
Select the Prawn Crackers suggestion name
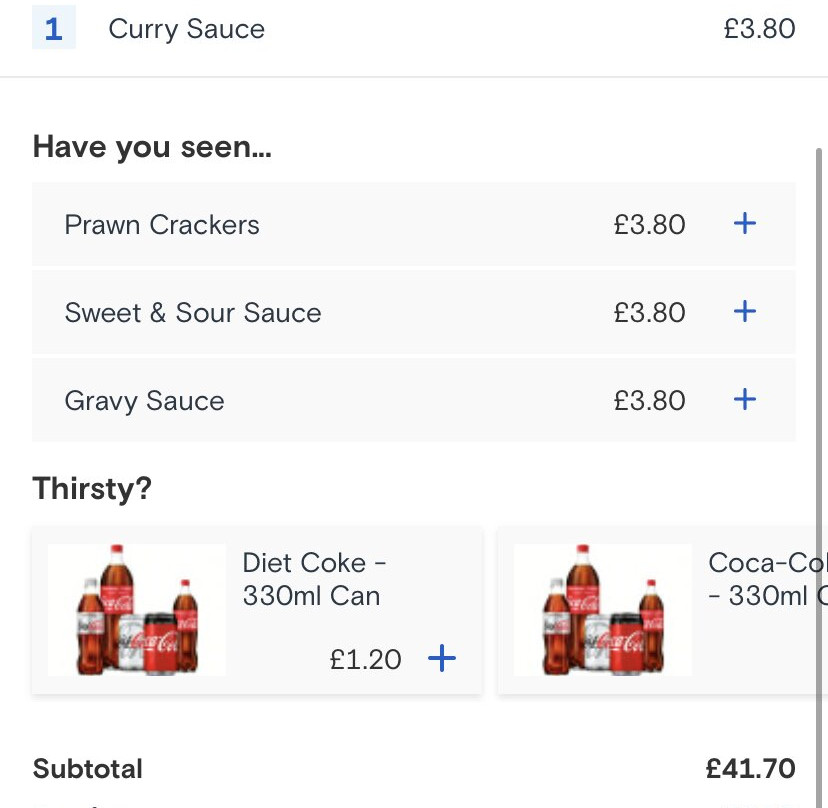pyautogui.click(x=162, y=225)
